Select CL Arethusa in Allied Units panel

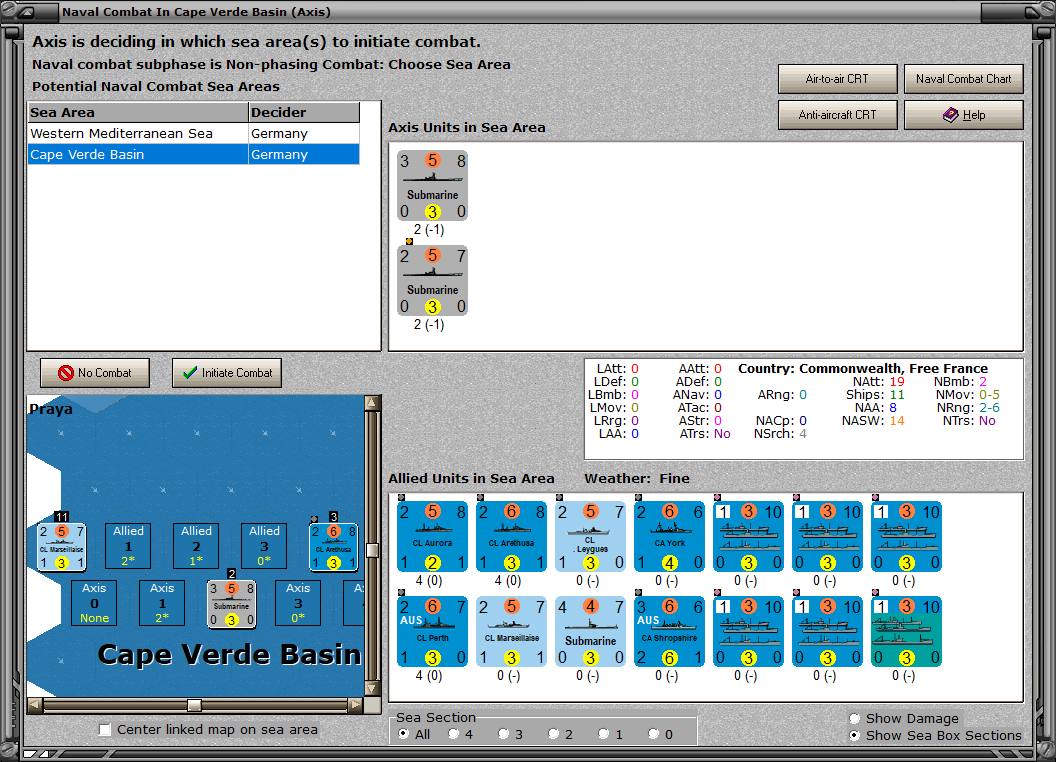[x=511, y=537]
